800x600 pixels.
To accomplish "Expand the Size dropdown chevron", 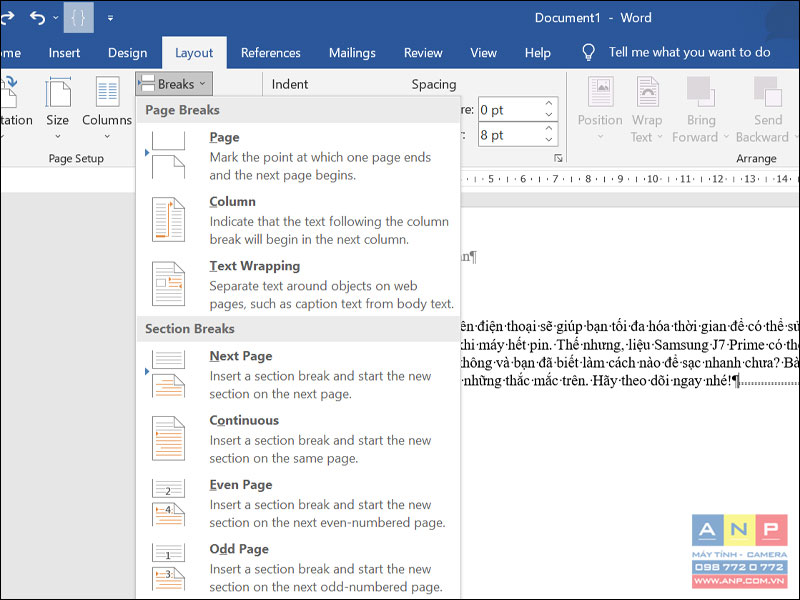I will click(58, 136).
